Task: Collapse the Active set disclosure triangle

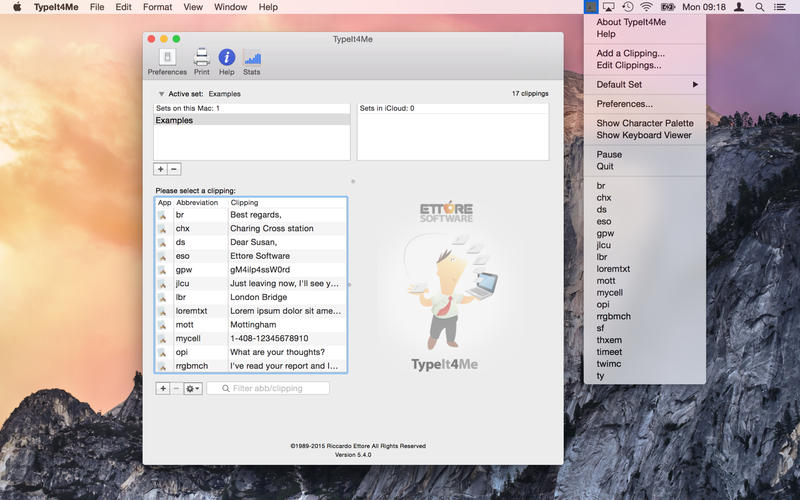Action: point(162,94)
